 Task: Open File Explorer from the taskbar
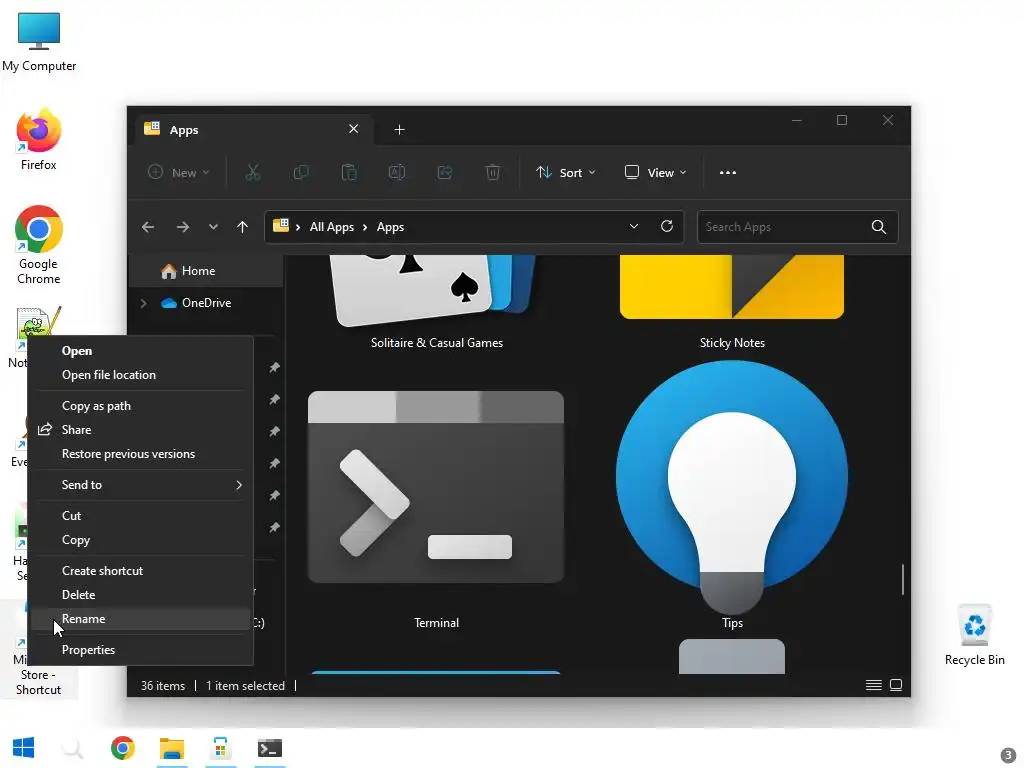point(172,748)
